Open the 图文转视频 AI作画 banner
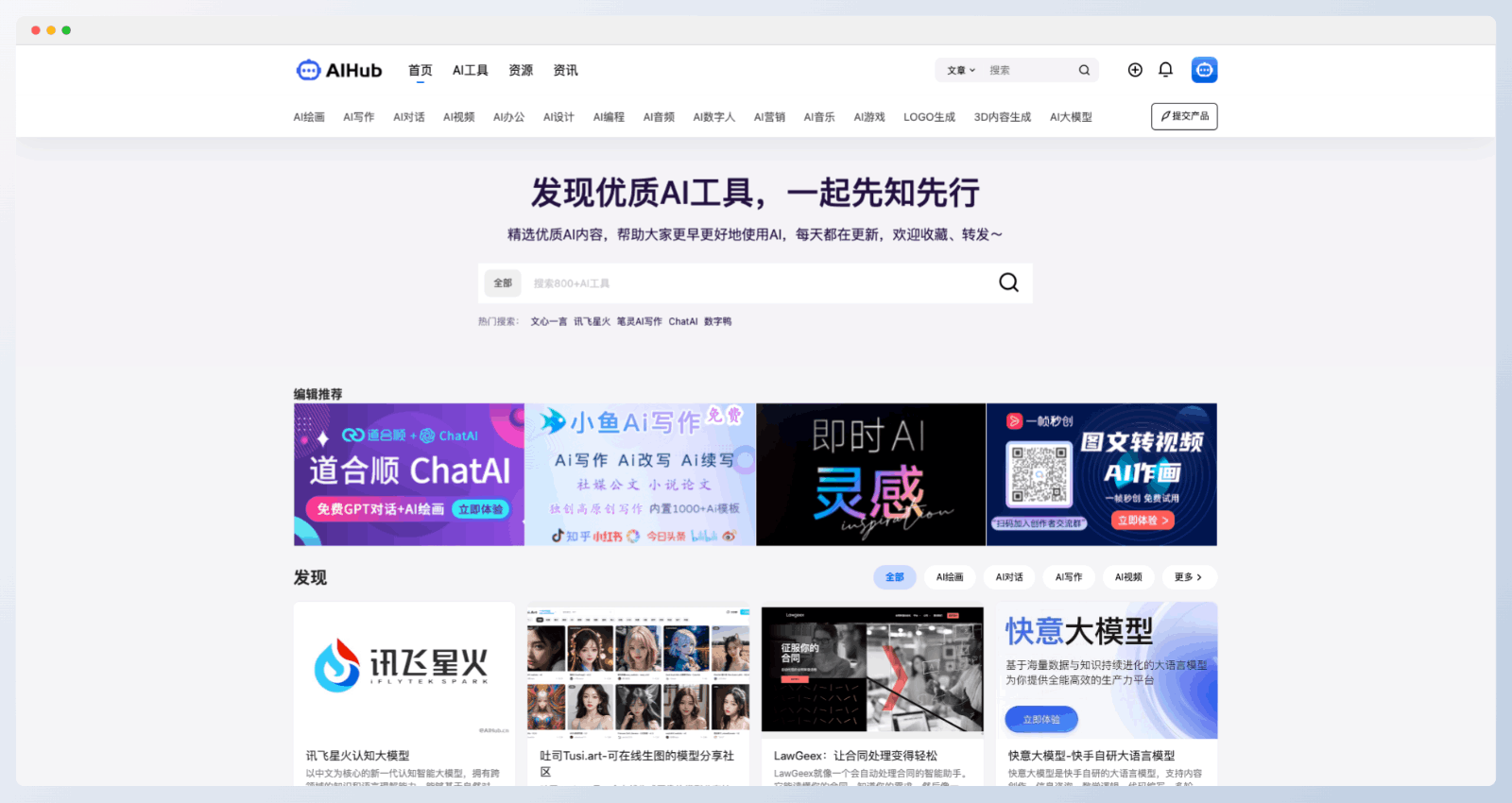Viewport: 1512px width, 803px height. 1102,474
